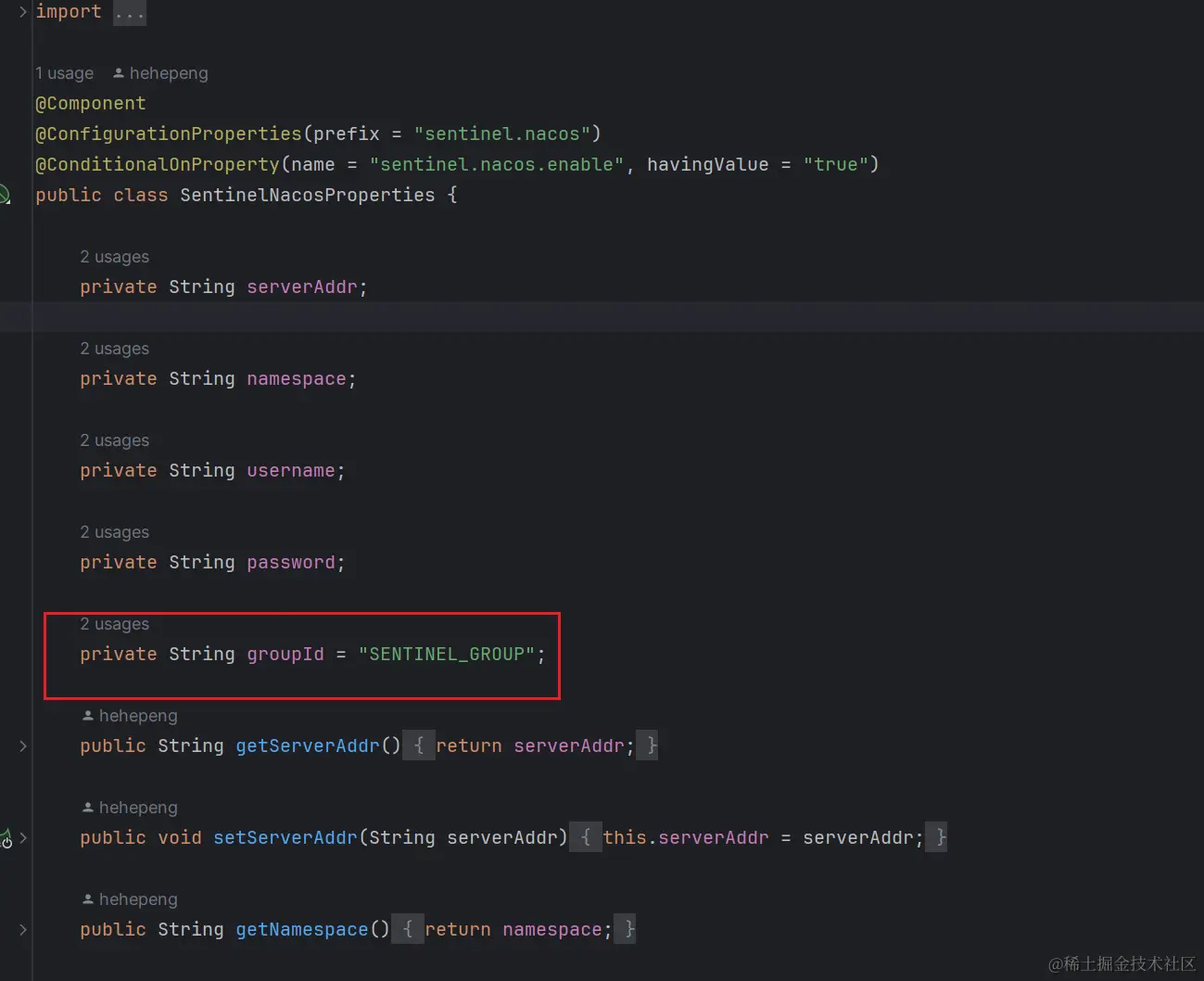Click the Spring bean gutter icon beside class declaration
The width and height of the screenshot is (1204, 981).
[4, 195]
